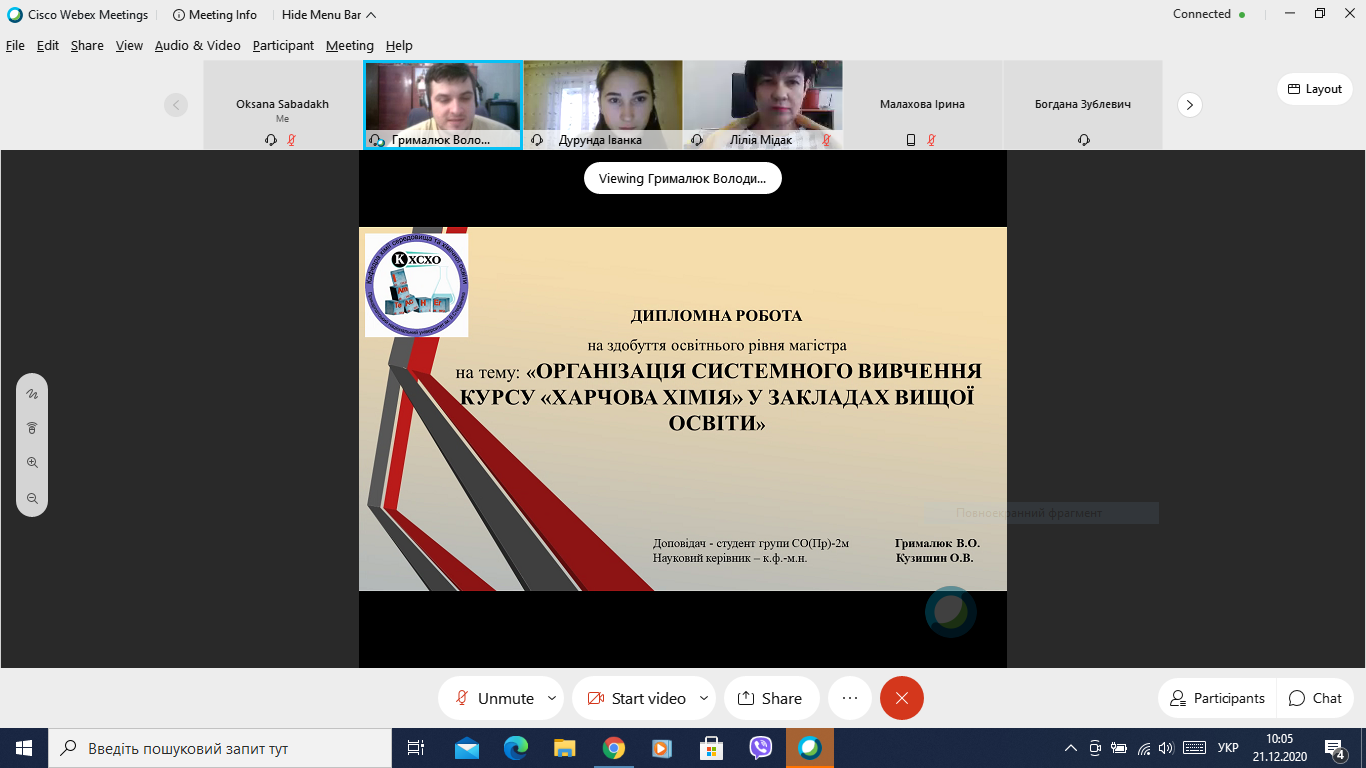This screenshot has height=768, width=1366.
Task: Select Лілія Мідак video thumbnail
Action: tap(763, 104)
